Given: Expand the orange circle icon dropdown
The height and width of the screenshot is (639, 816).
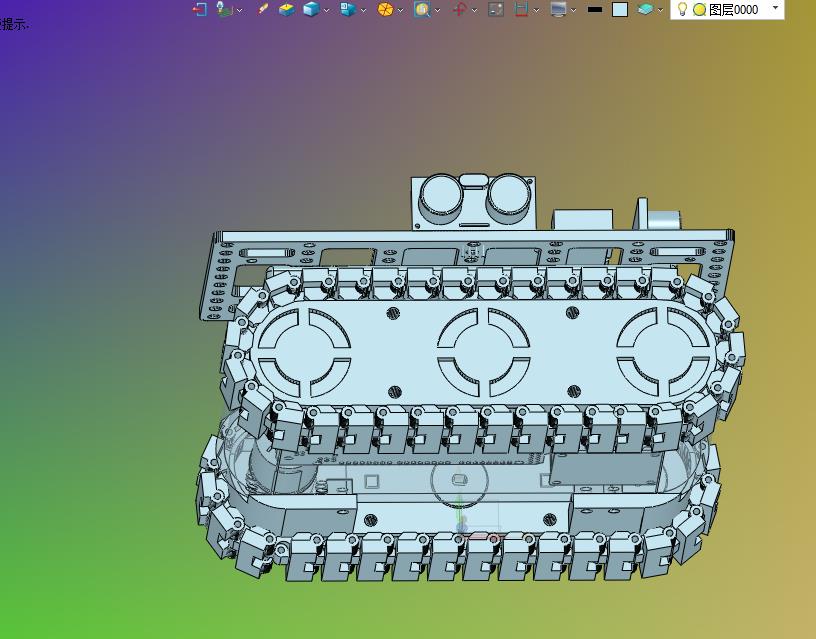Looking at the screenshot, I should (x=400, y=10).
